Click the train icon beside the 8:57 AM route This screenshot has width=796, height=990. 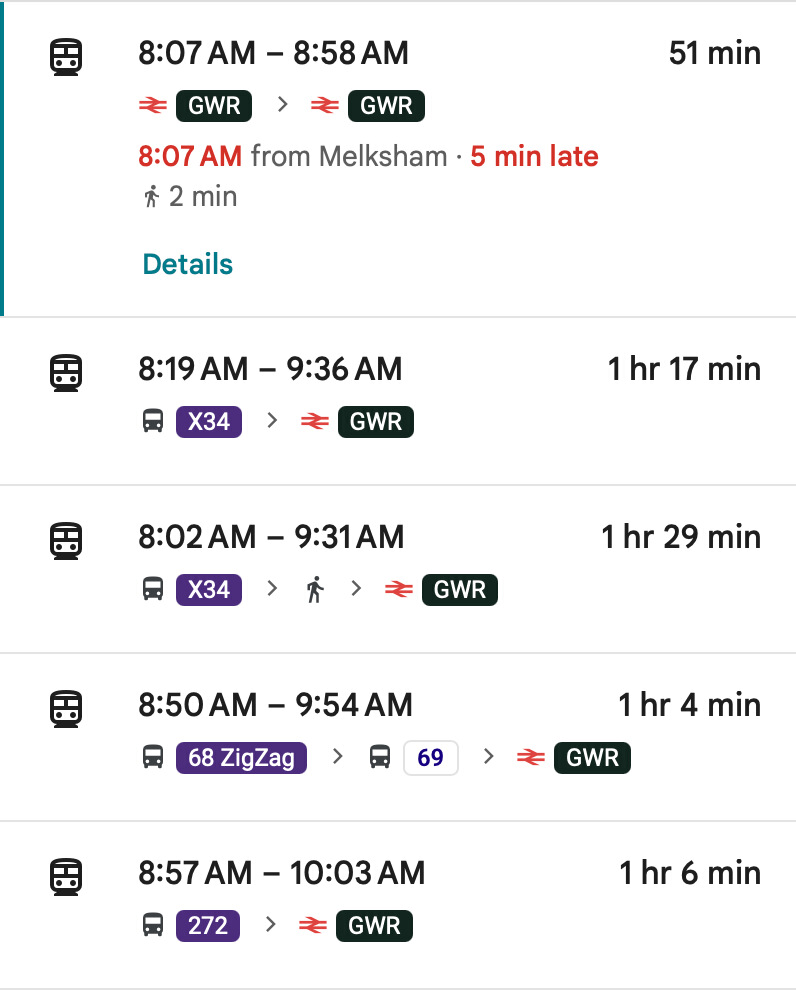[66, 877]
